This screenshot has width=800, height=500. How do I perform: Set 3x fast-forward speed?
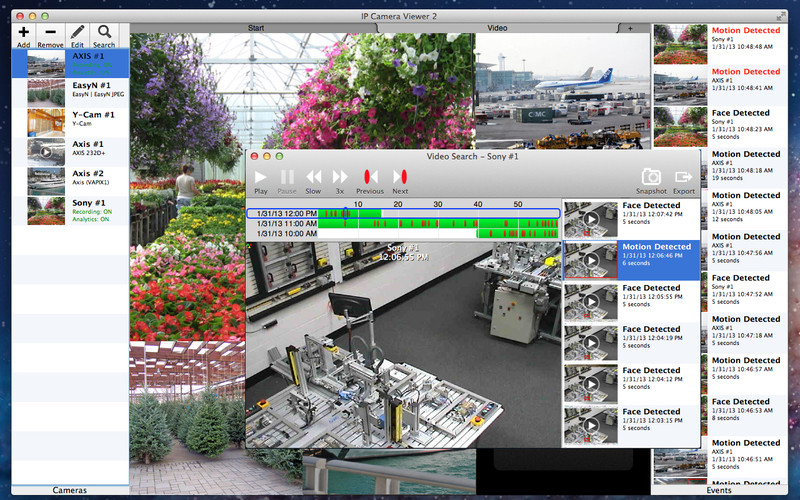point(340,177)
